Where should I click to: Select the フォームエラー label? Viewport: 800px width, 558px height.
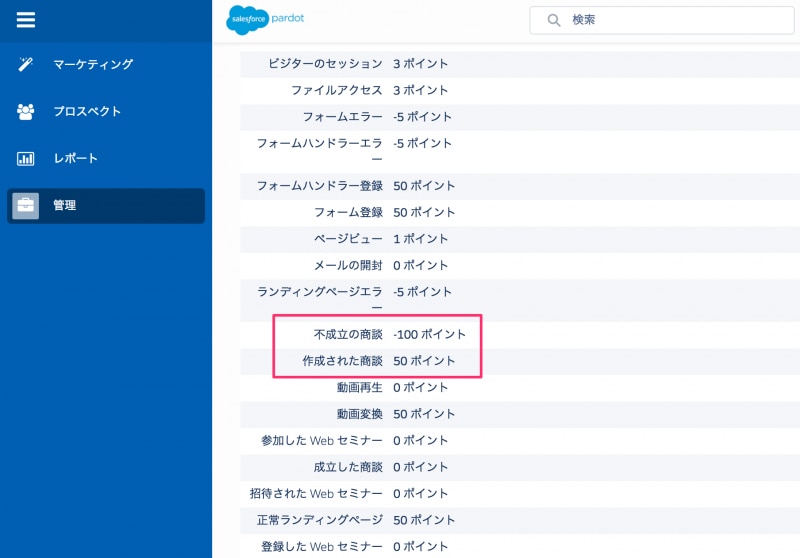click(x=342, y=117)
